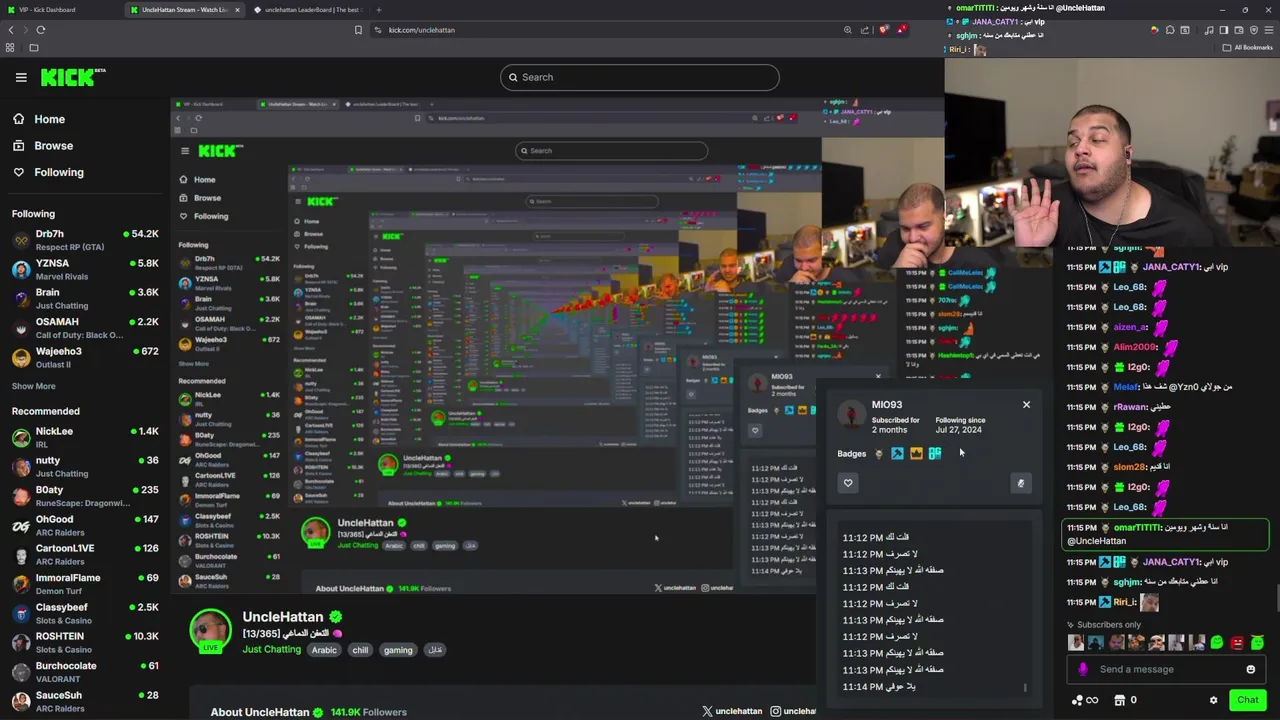The image size is (1280, 720).
Task: Open YZNSA channel playing Marvel Rivals
Action: [85, 270]
